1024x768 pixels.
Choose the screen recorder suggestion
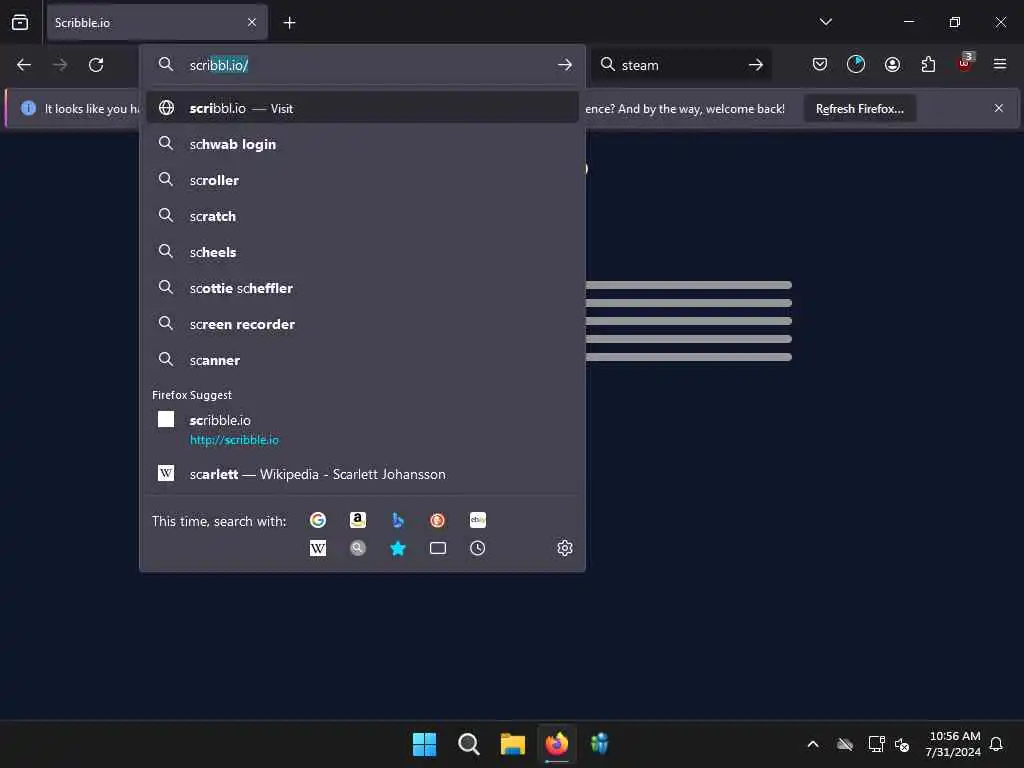(362, 324)
